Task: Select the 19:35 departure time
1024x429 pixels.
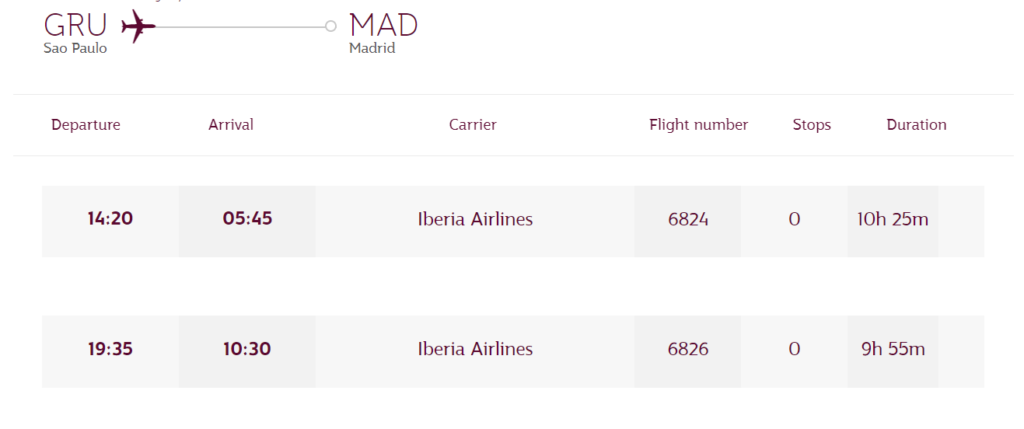Action: tap(110, 350)
